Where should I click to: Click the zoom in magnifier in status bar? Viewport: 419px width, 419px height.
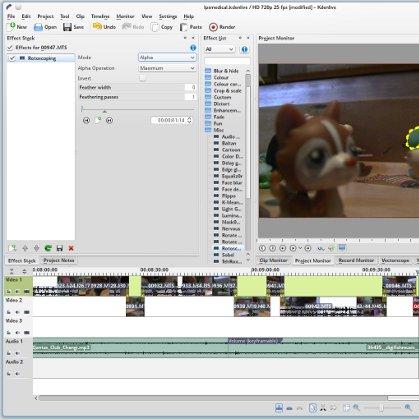(408, 407)
